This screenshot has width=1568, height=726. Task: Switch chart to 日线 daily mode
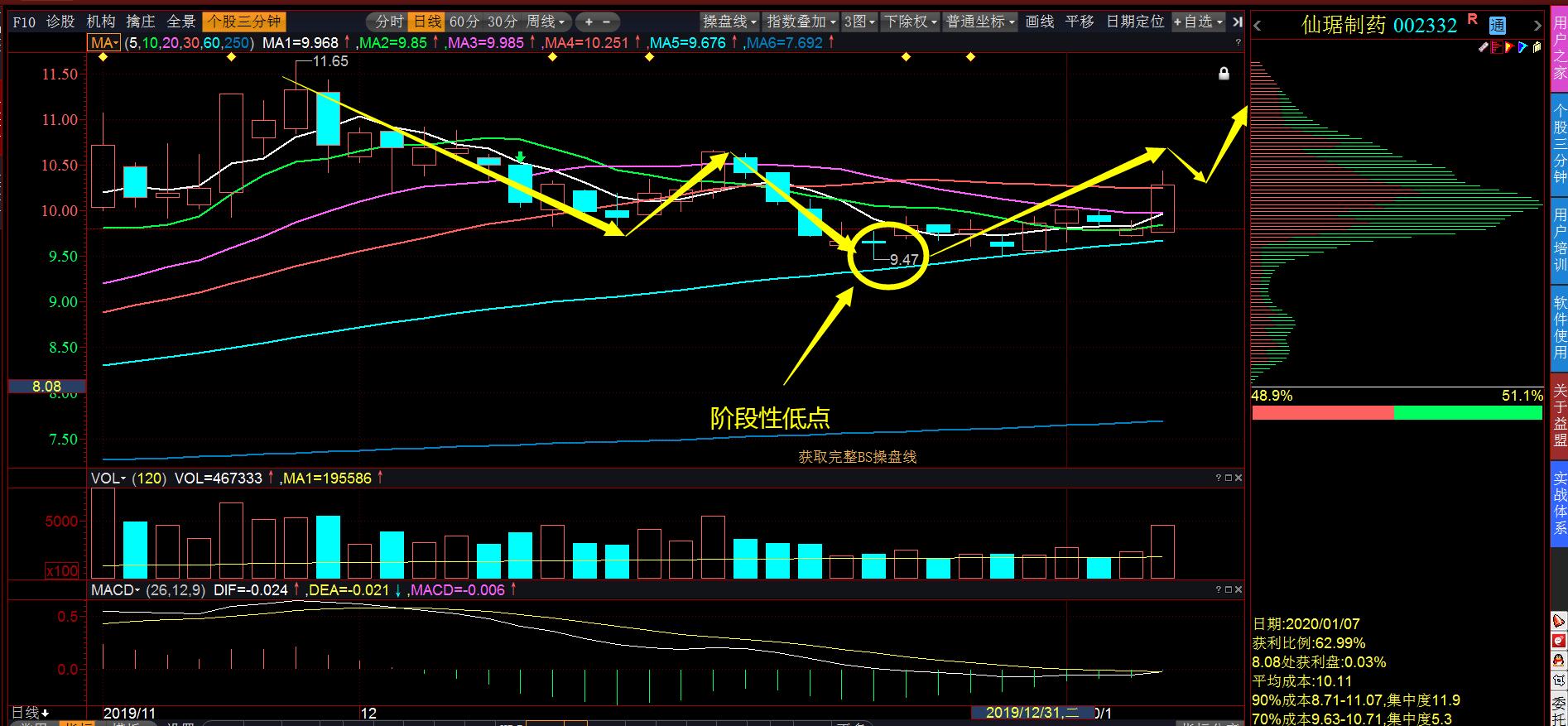pyautogui.click(x=427, y=22)
